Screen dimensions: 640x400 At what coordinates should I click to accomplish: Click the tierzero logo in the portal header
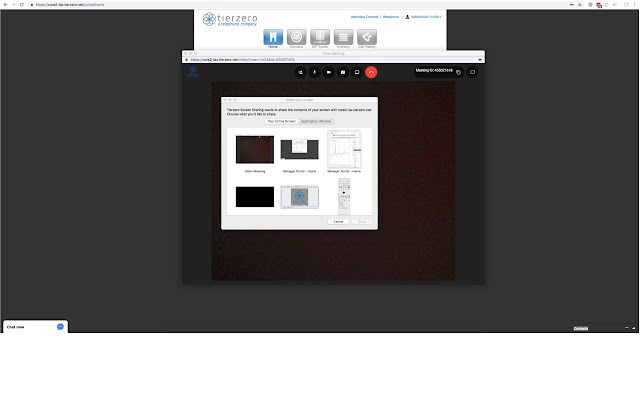230,19
